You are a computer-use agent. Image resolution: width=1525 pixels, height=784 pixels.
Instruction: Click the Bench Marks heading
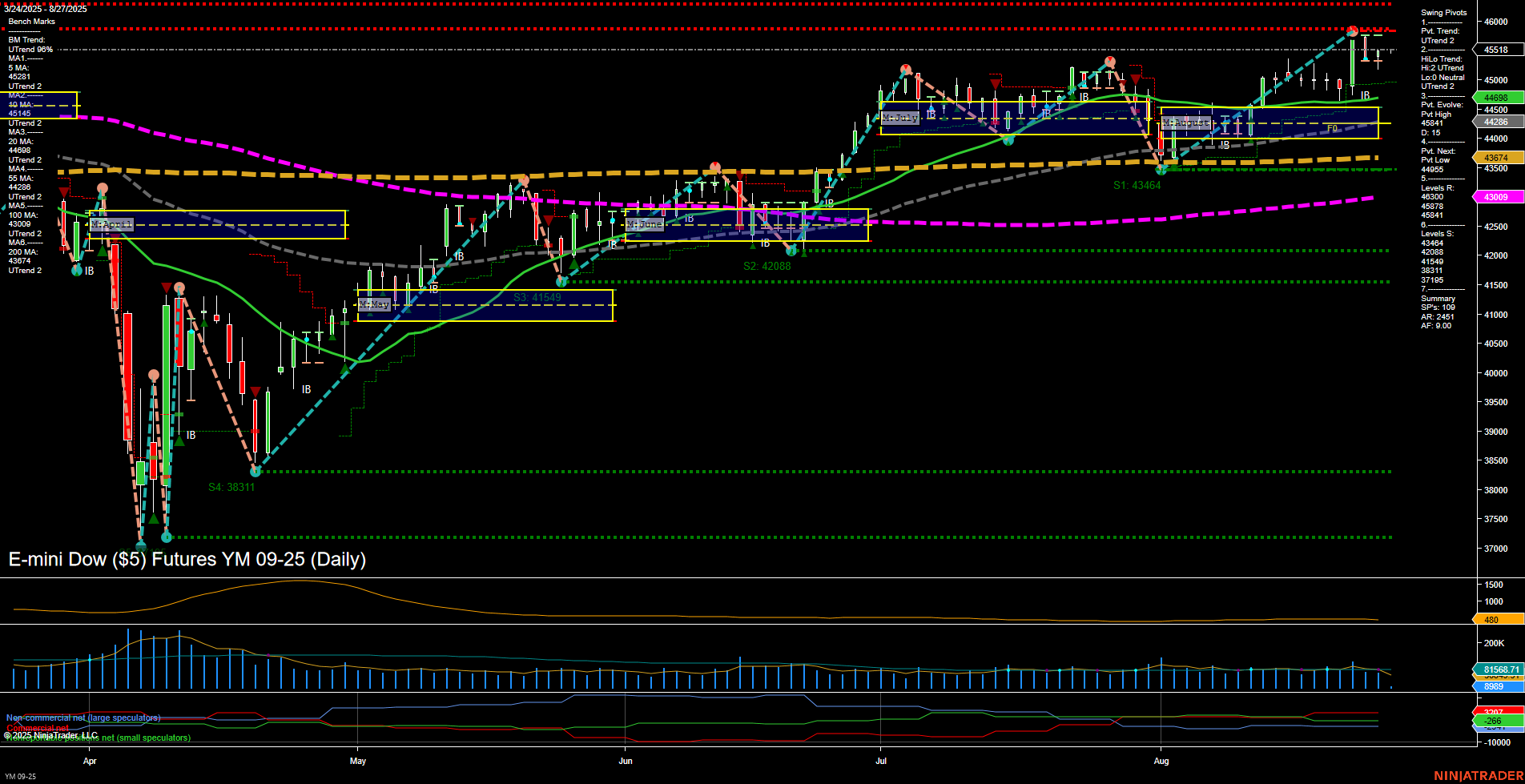coord(32,22)
